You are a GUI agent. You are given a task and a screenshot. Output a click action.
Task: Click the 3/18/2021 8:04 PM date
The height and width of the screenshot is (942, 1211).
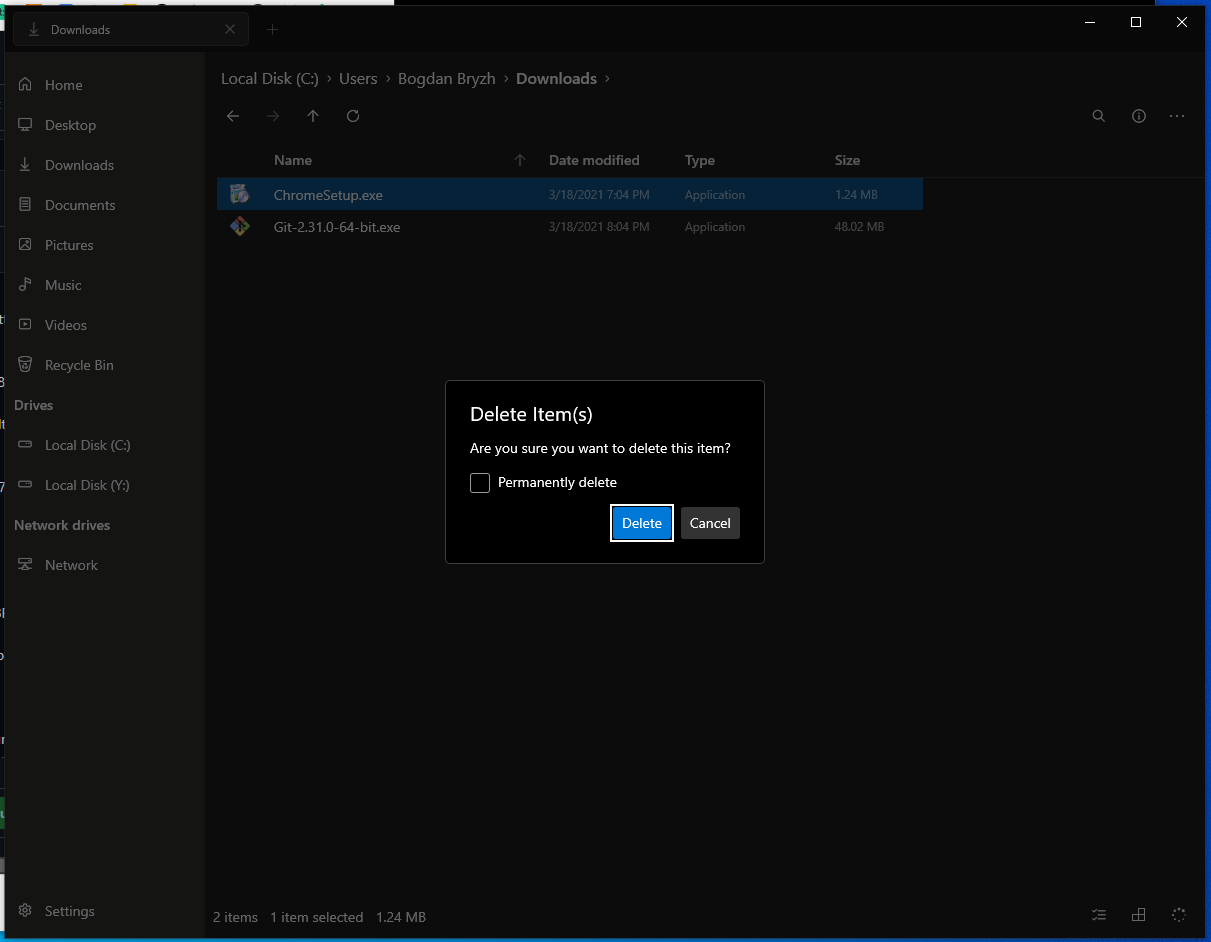click(x=599, y=227)
